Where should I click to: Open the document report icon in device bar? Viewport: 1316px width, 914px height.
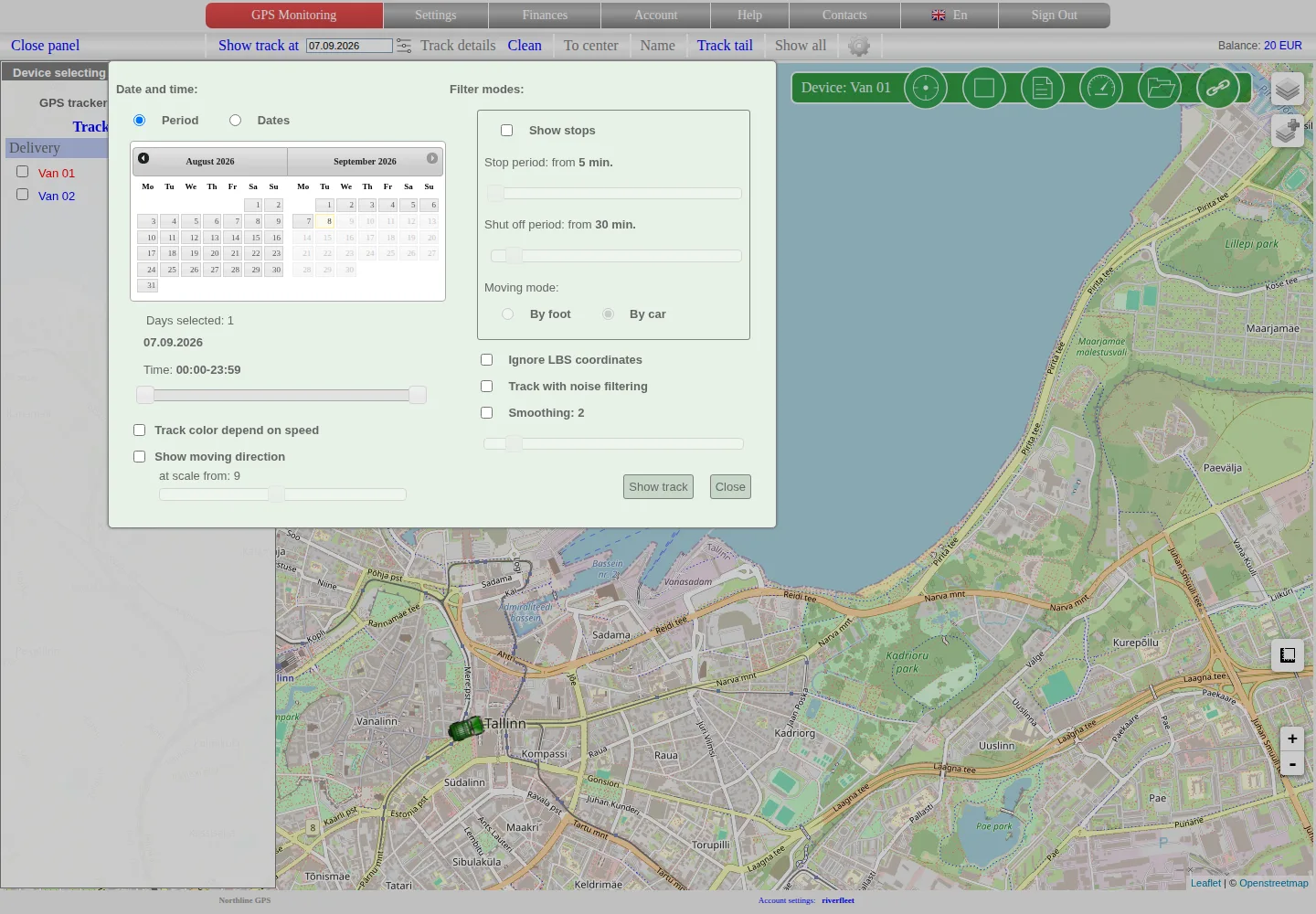tap(1043, 88)
